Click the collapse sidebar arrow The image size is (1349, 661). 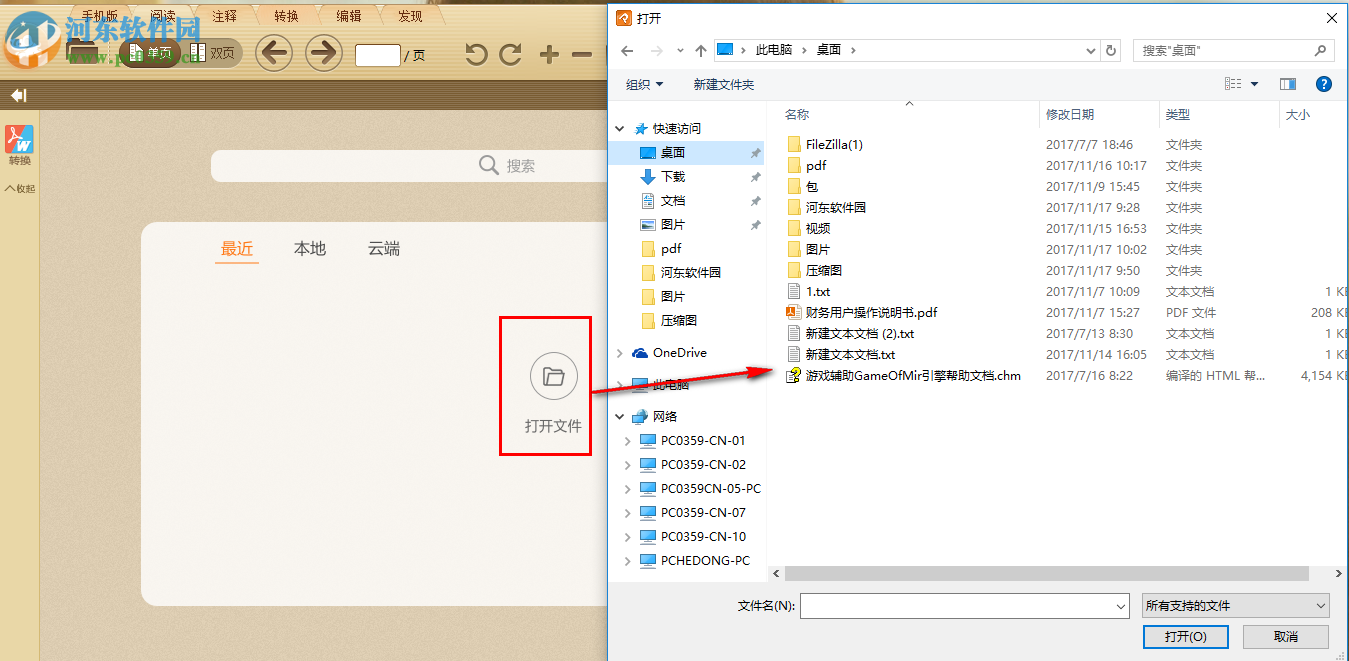coord(16,95)
